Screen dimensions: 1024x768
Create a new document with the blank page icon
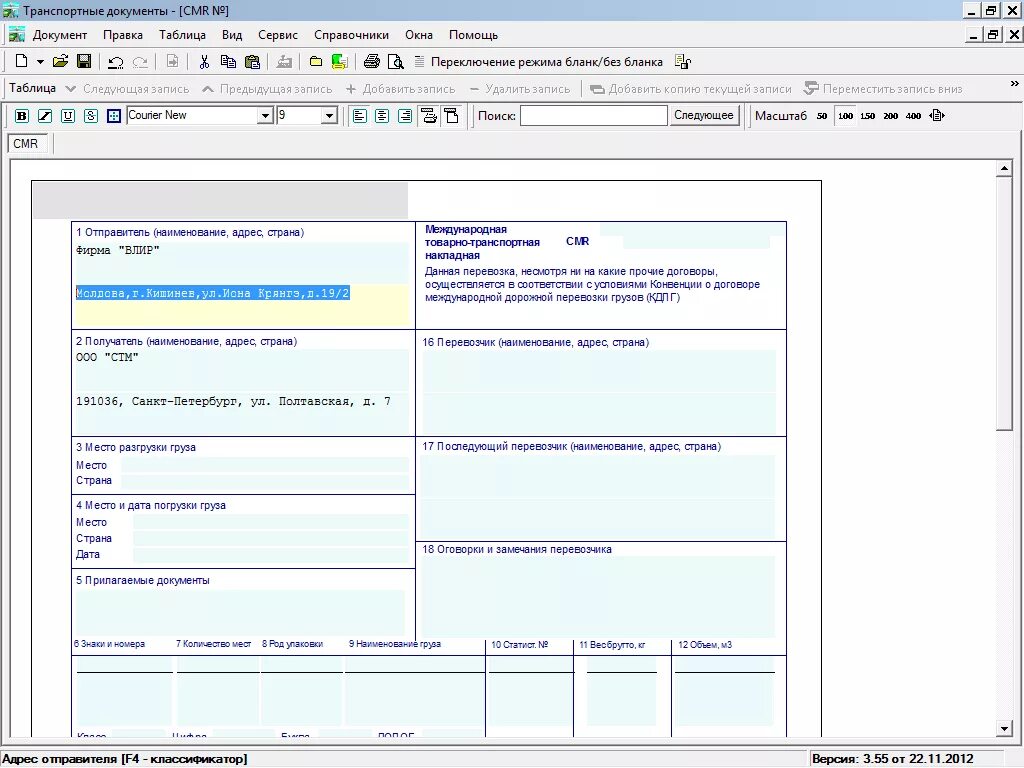coord(22,61)
